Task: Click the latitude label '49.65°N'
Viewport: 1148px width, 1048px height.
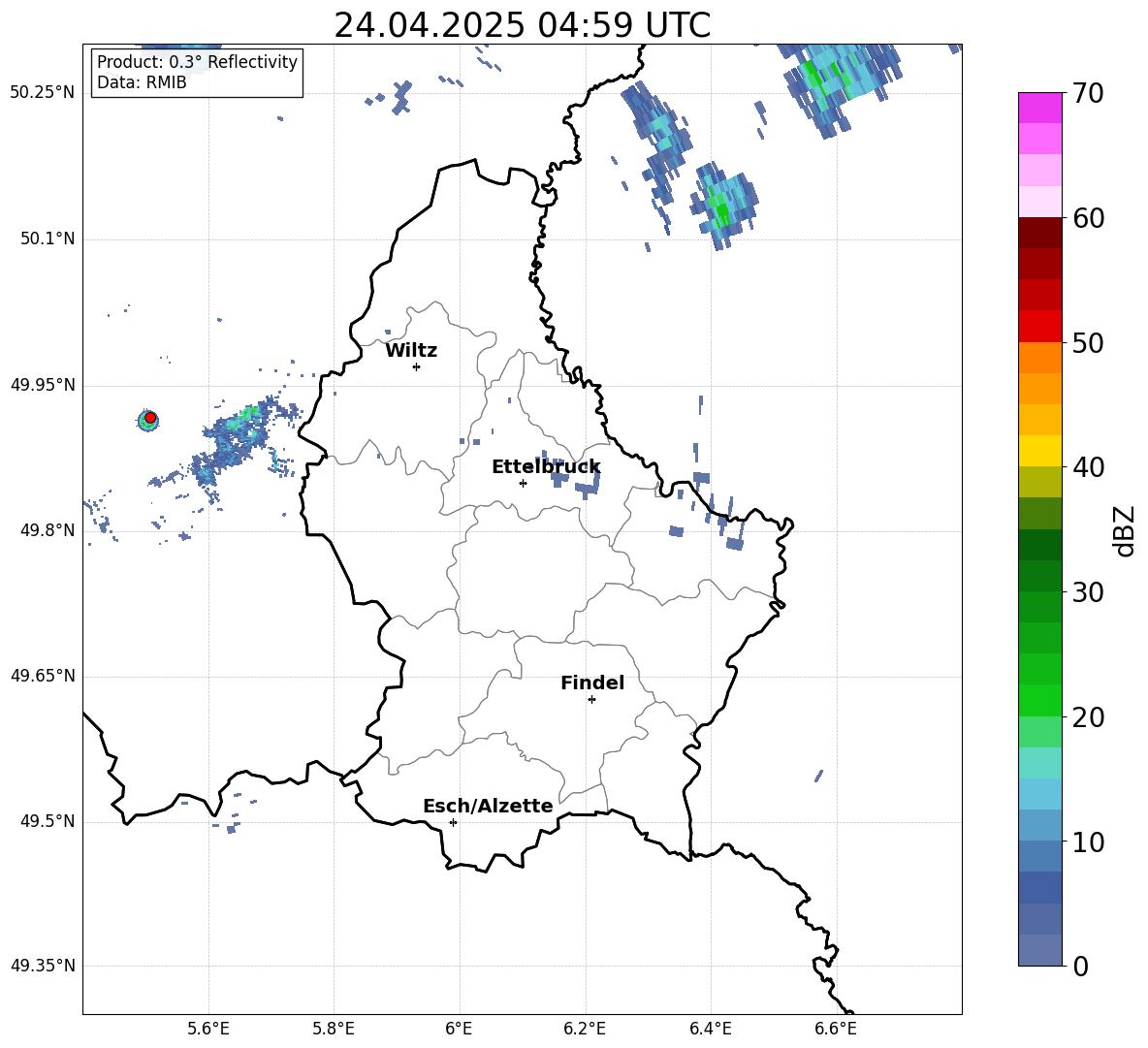Action: click(x=43, y=676)
